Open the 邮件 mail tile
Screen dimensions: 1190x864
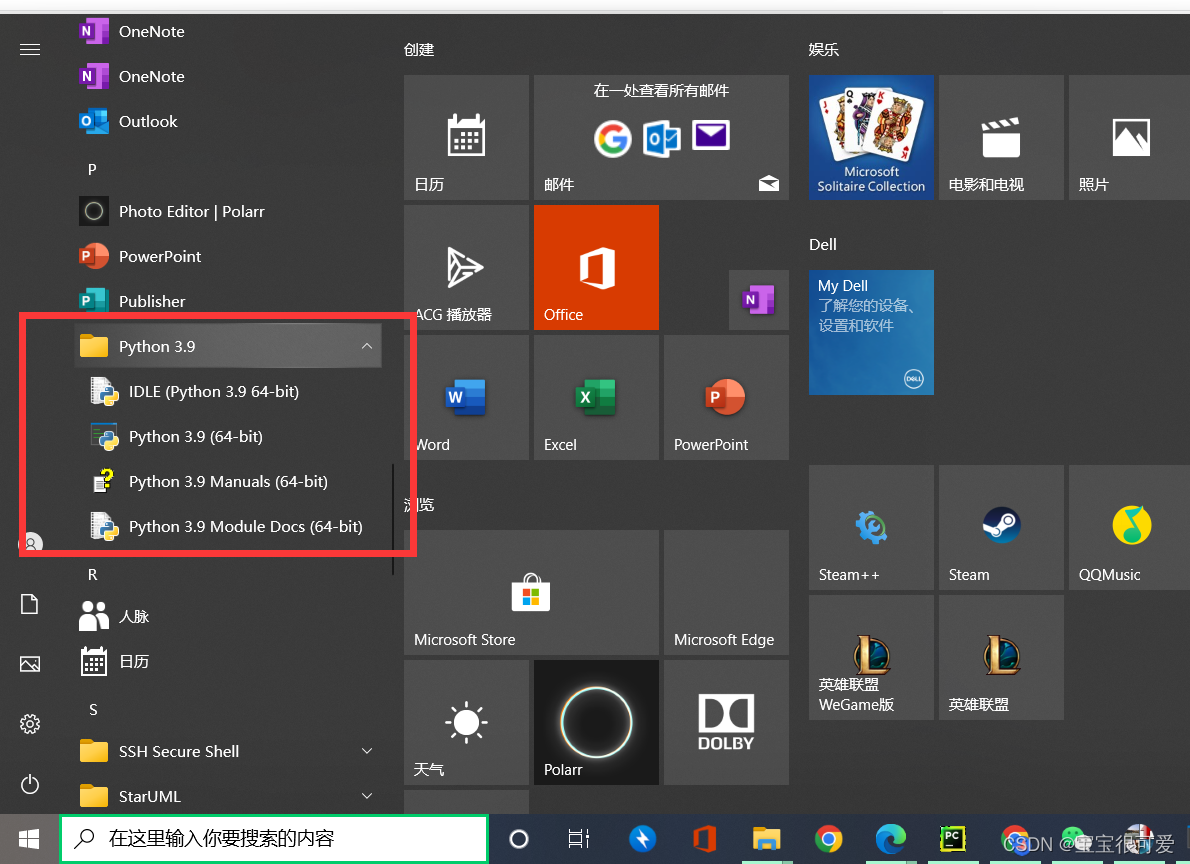pos(661,137)
